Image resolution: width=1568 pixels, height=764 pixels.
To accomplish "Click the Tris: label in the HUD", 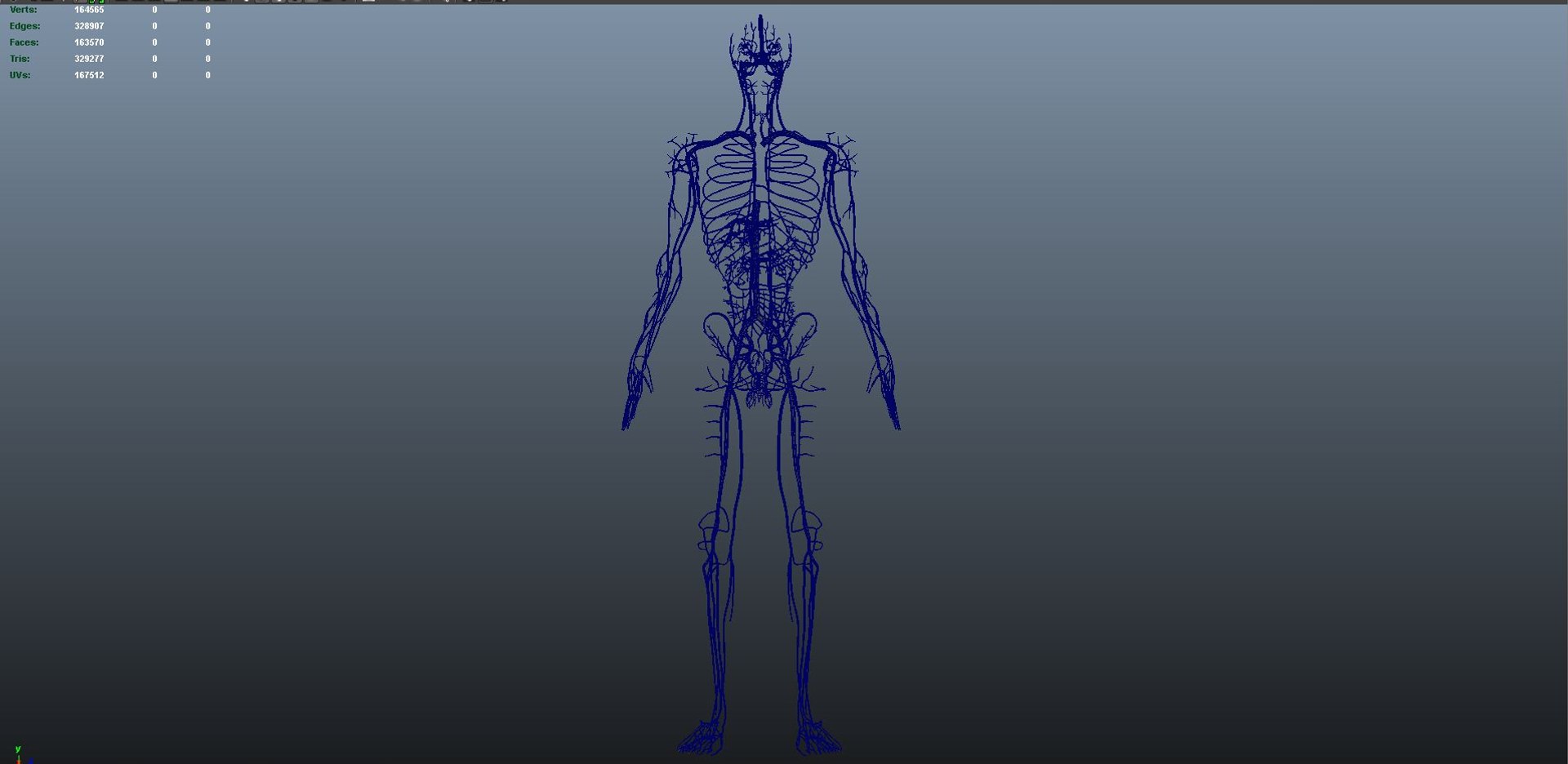I will coord(20,59).
